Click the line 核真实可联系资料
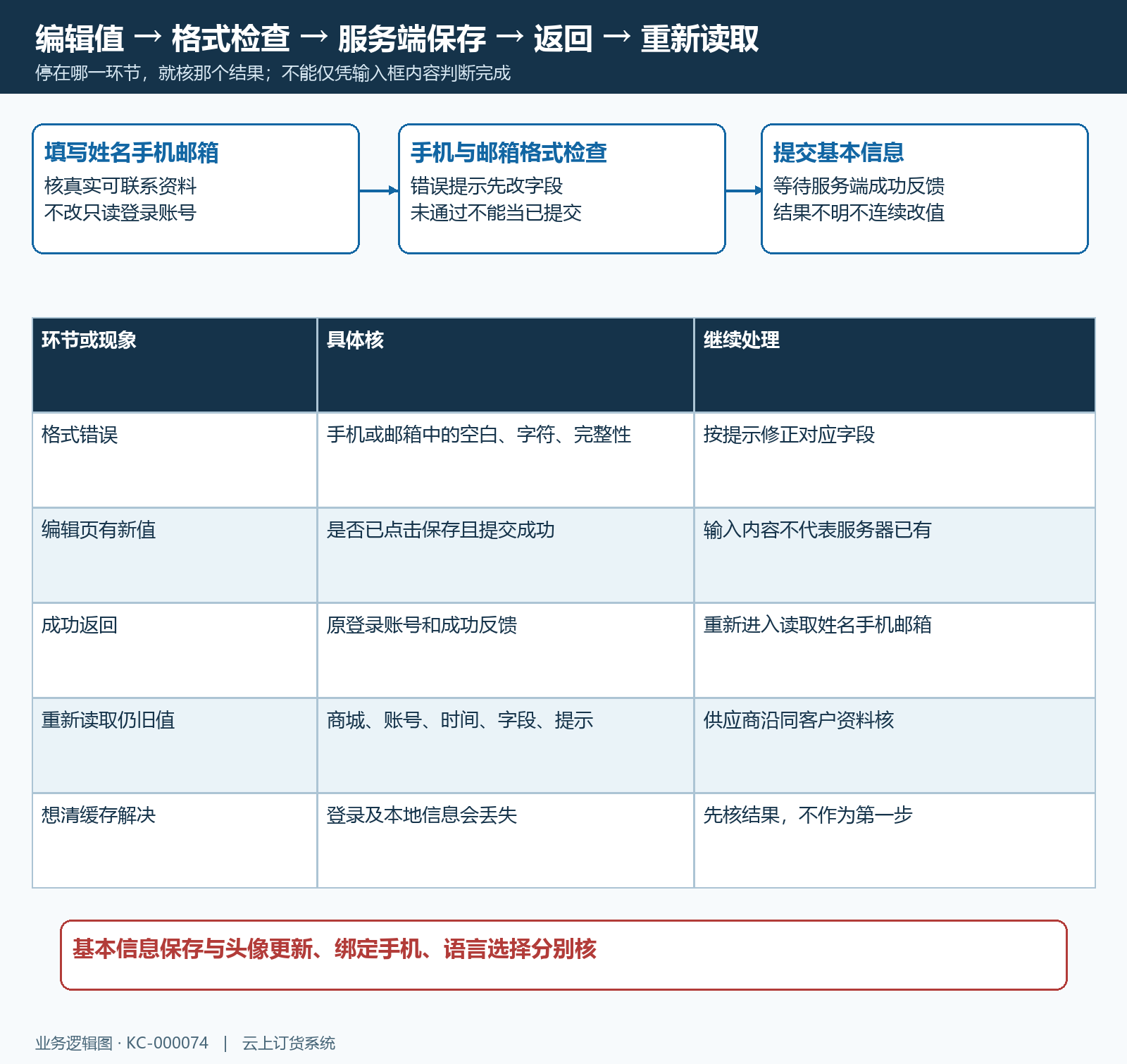 pos(120,186)
